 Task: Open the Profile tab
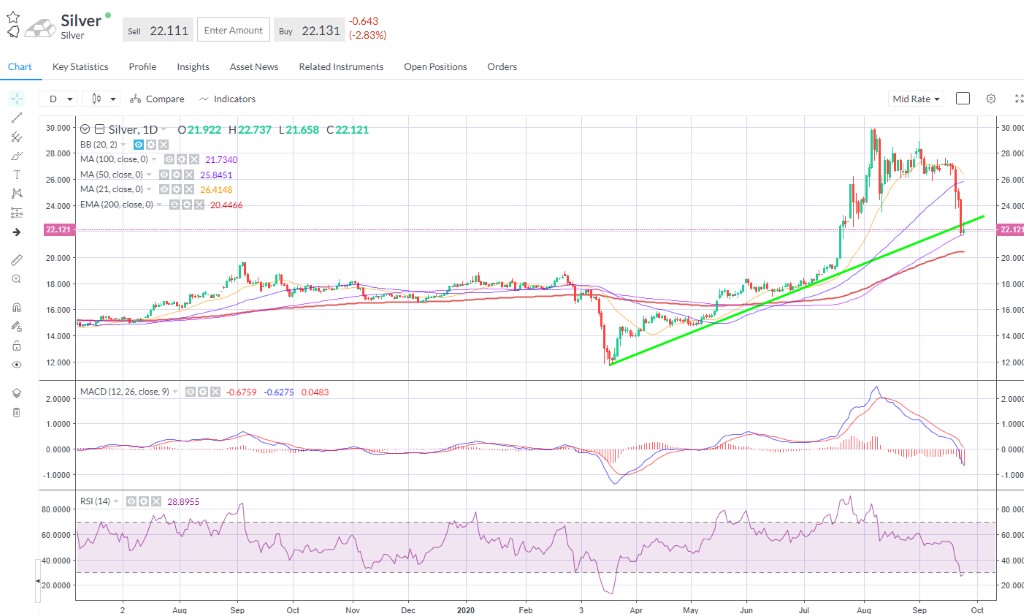142,67
